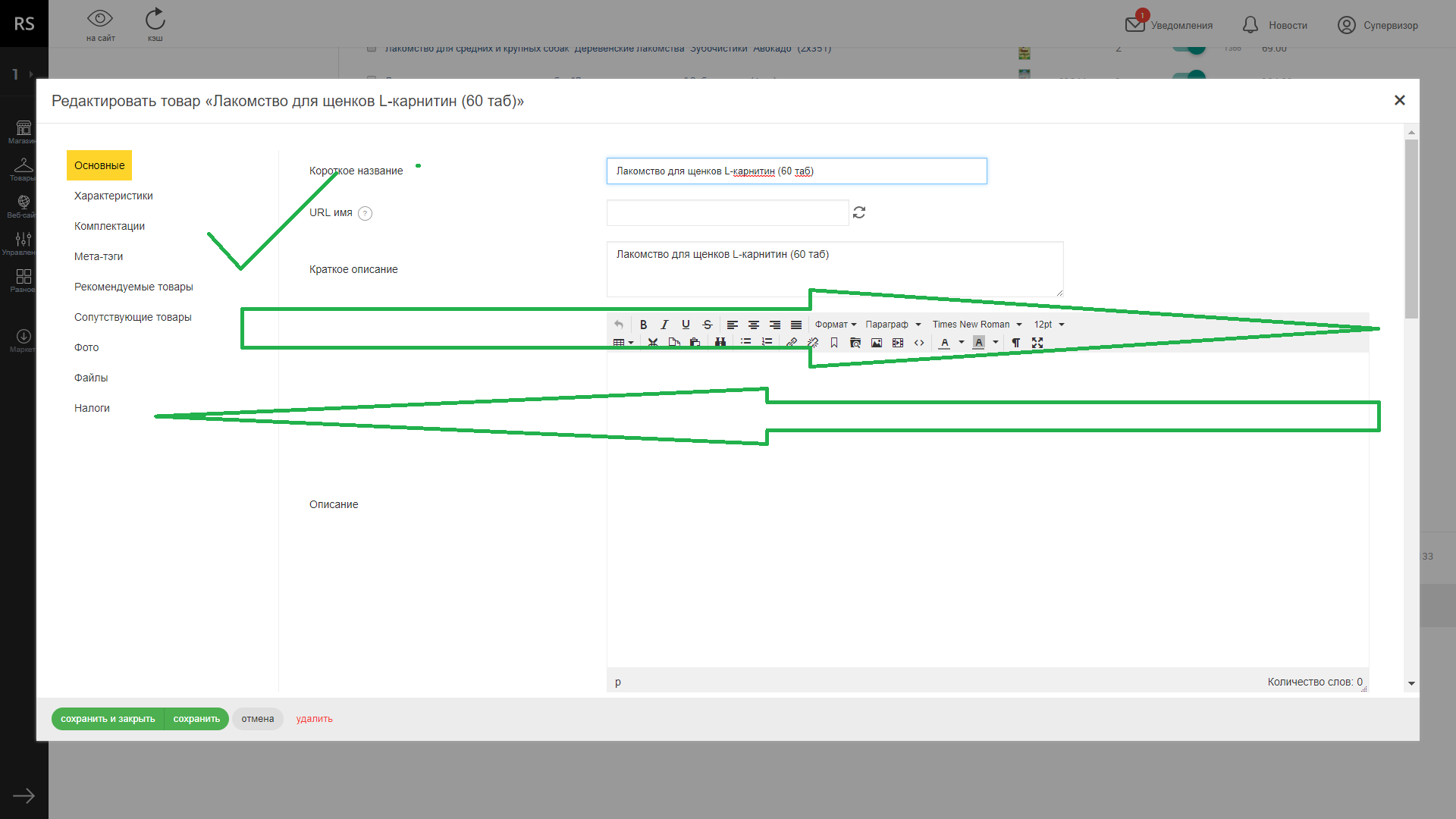
Task: Click into the URL имя field
Action: coord(727,213)
